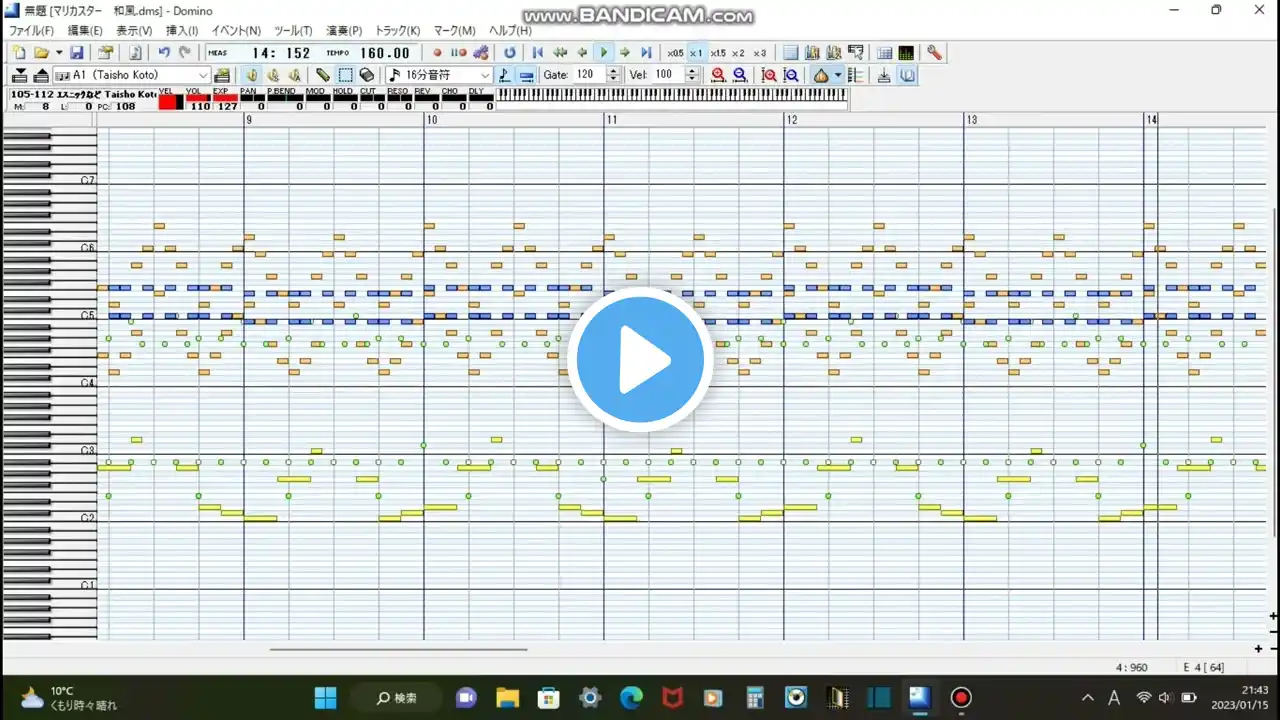The image size is (1280, 720).
Task: Set playback speed to x1
Action: click(x=696, y=53)
